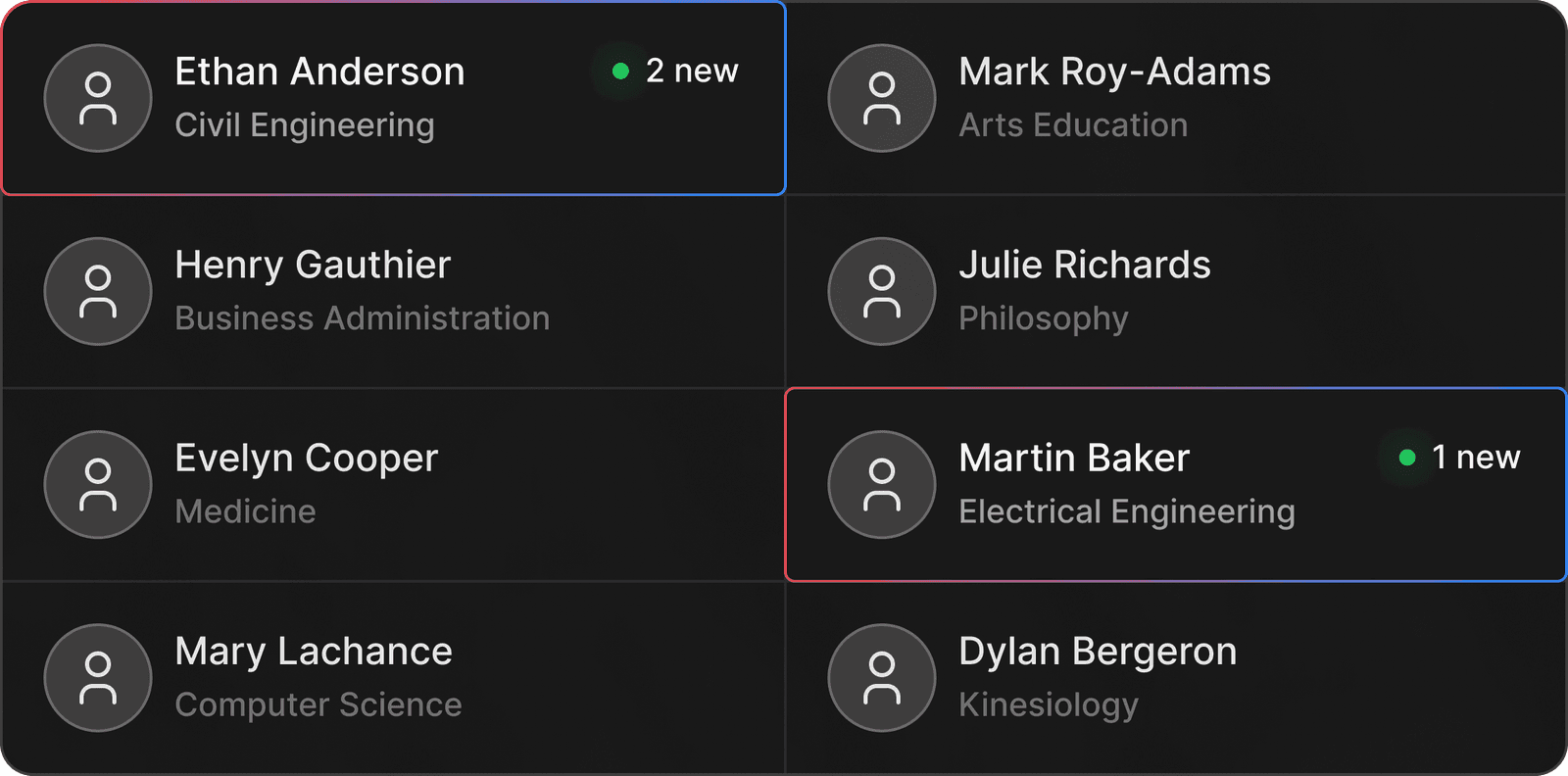Click Mark Roy-Adams' avatar icon
1568x776 pixels.
[882, 98]
